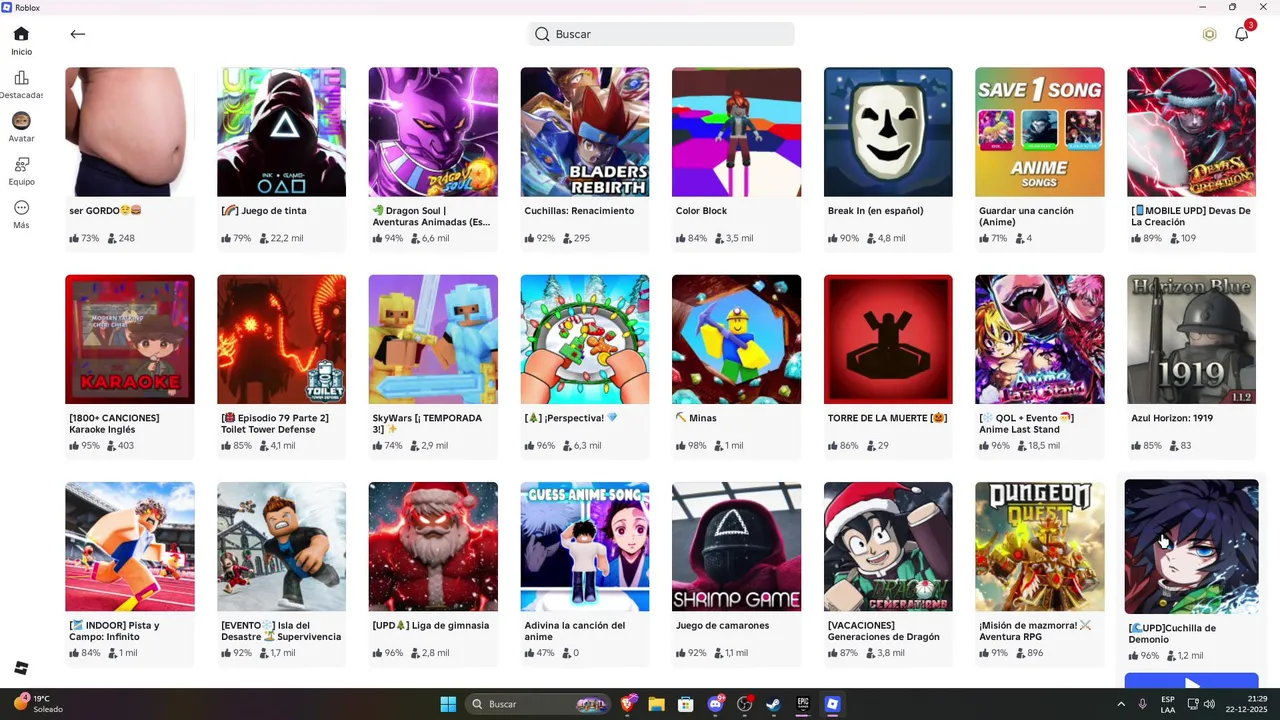Open the ESP LAA language switcher
Screen dimensions: 1280x720
(x=1168, y=704)
